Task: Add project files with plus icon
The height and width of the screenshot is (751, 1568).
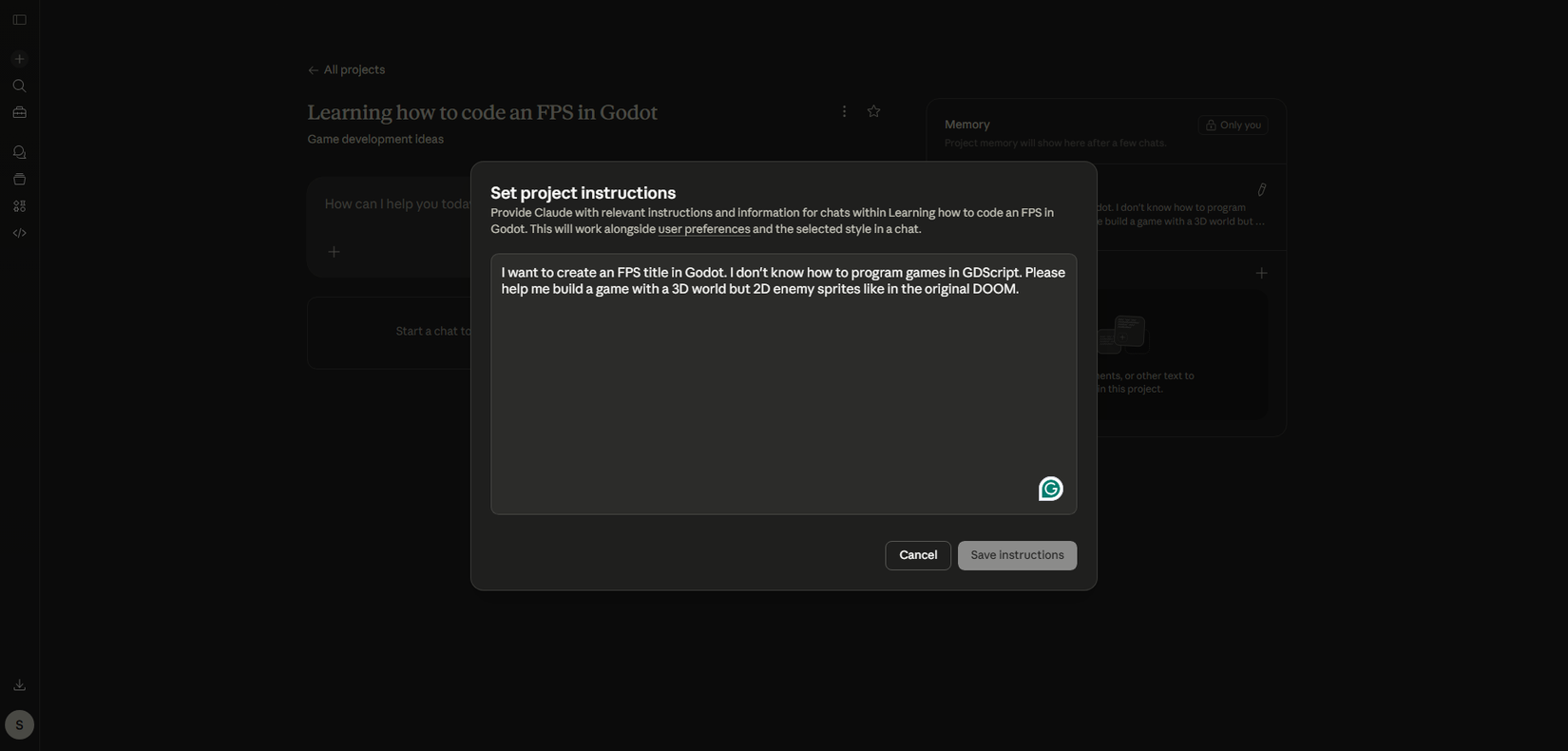Action: tap(1261, 274)
